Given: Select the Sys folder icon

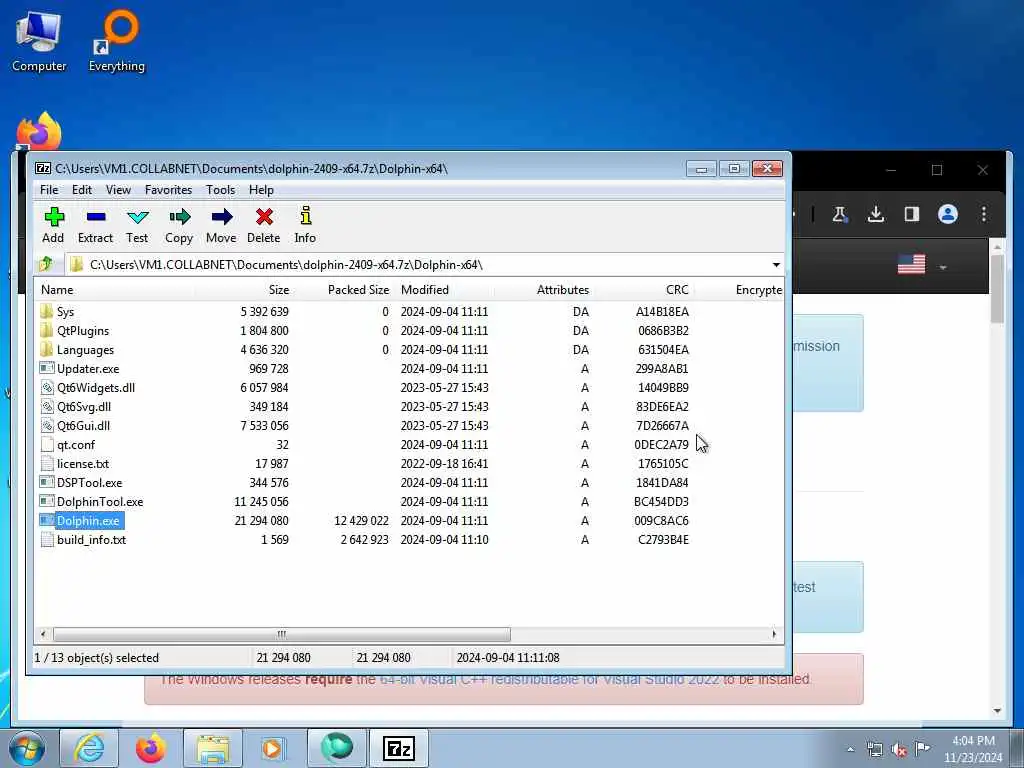Looking at the screenshot, I should [46, 312].
